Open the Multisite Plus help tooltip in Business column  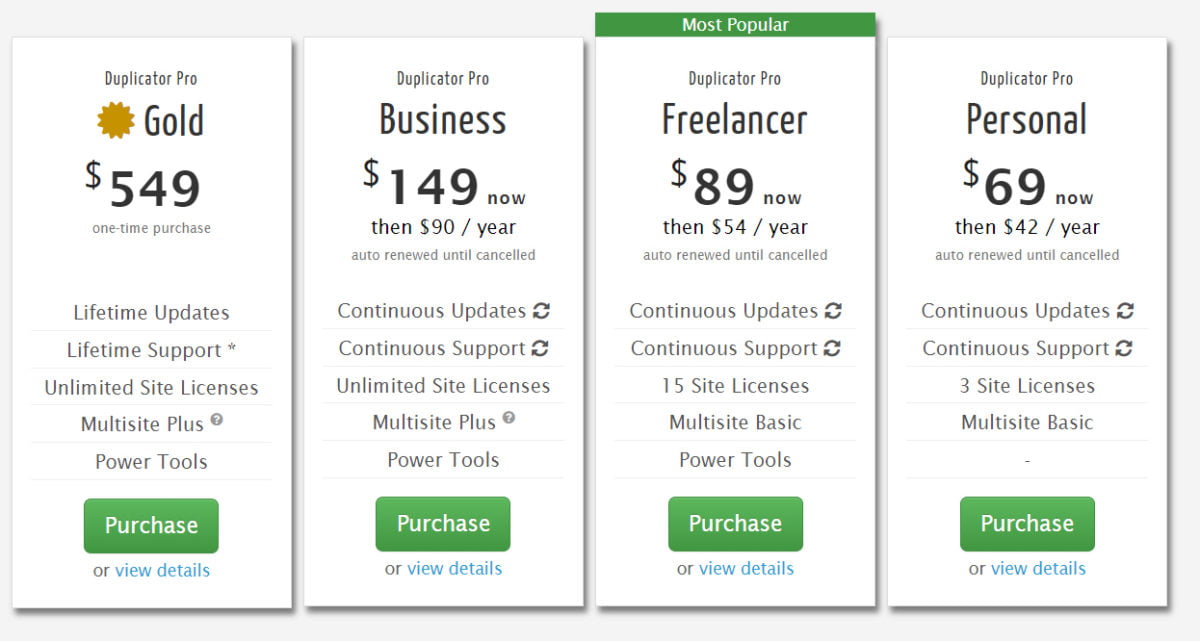click(507, 418)
